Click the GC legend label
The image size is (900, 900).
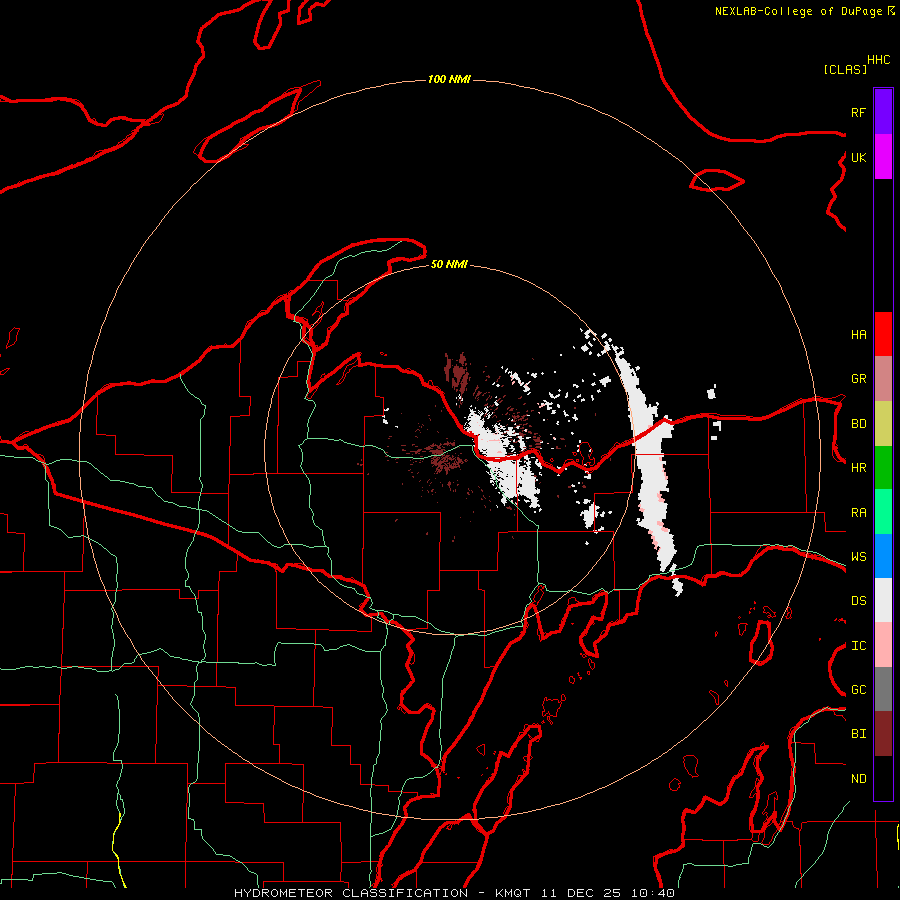pos(858,690)
